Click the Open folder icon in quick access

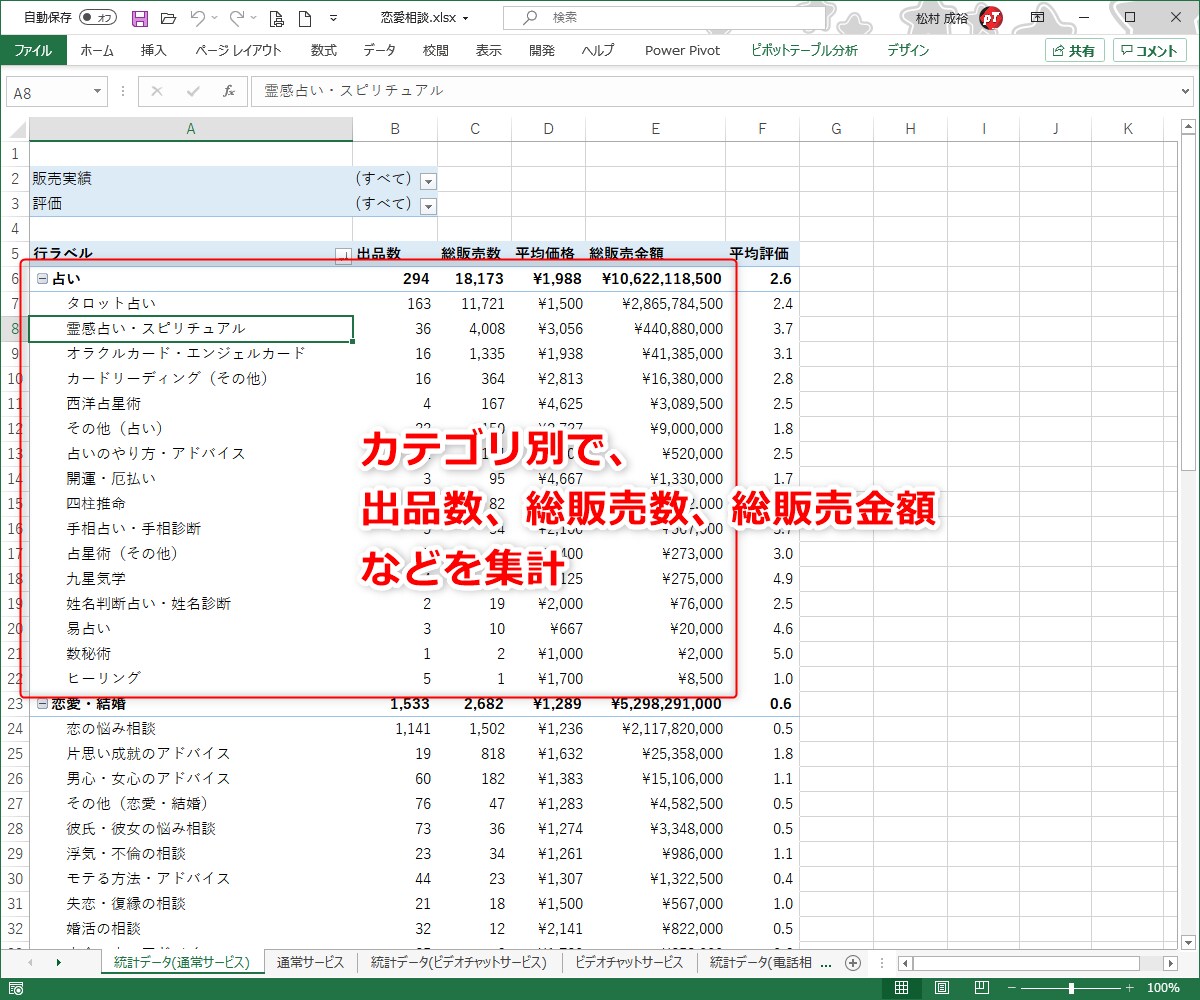(168, 18)
